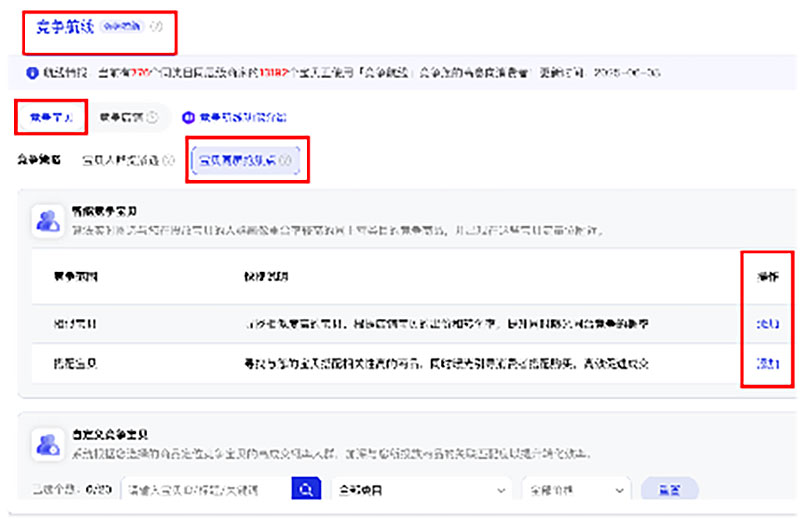800x519 pixels.
Task: Click the blue info icon in the notice bar
Action: (x=32, y=73)
